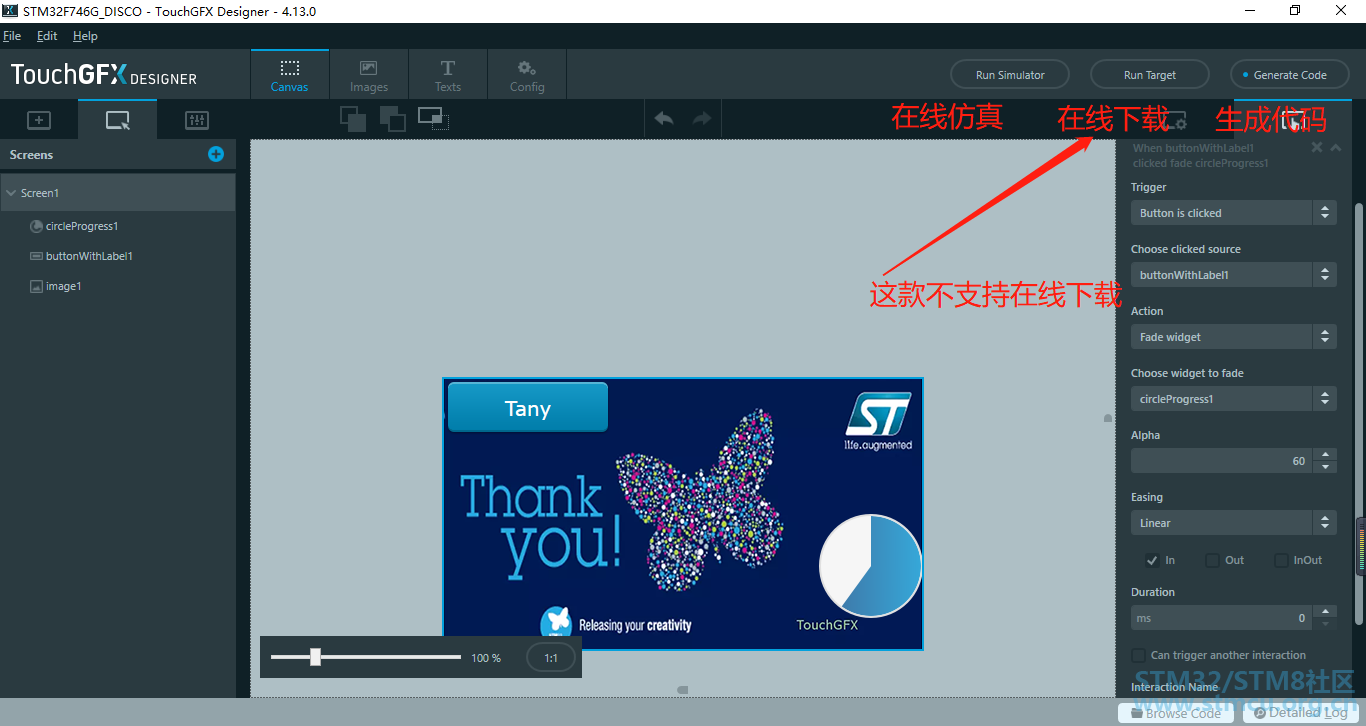Tick the Out easing checkbox

(1212, 560)
